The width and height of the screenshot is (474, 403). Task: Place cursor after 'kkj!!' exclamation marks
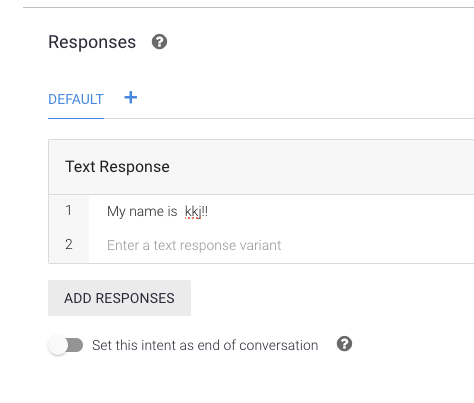[209, 212]
